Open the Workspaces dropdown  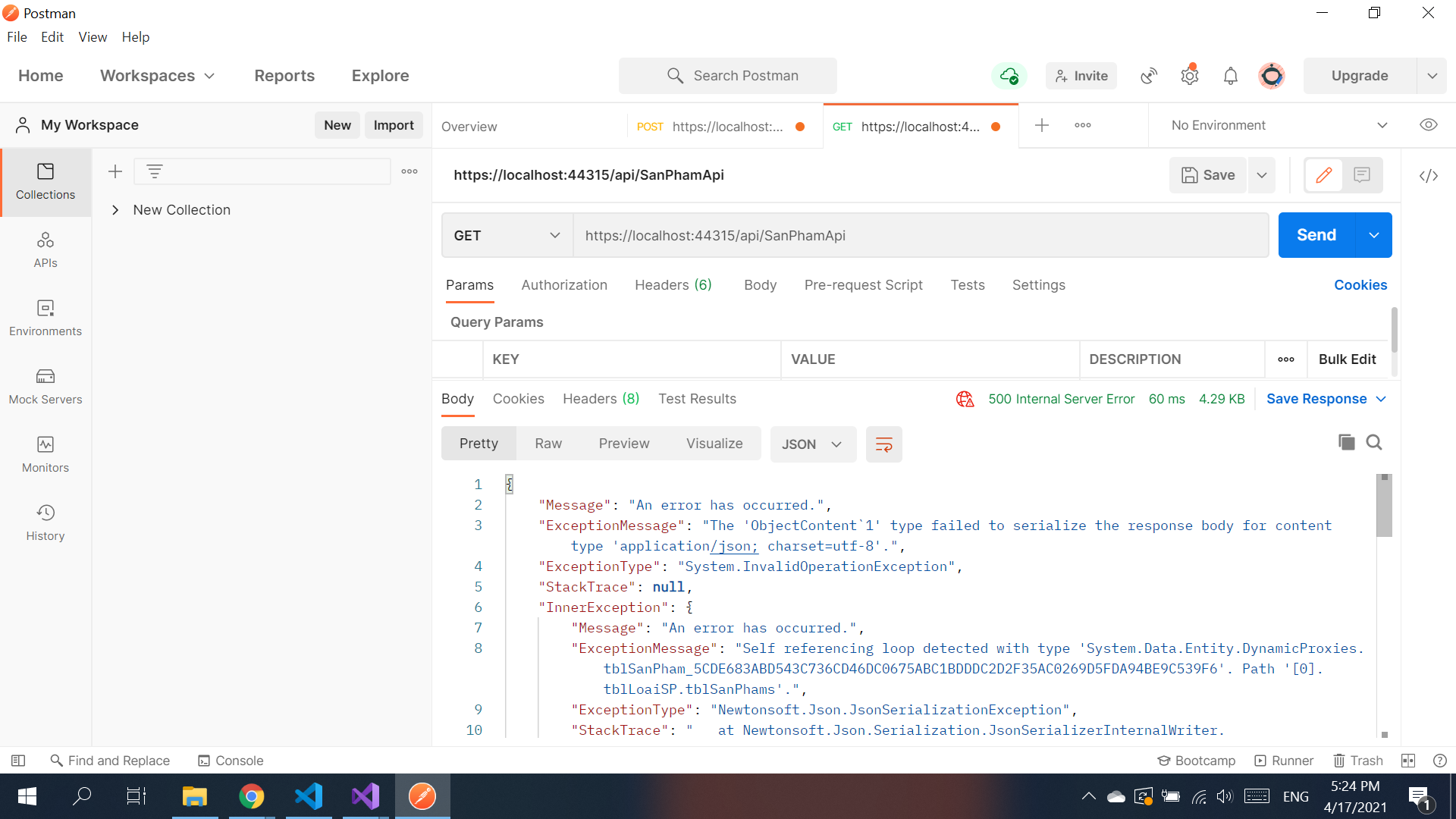pyautogui.click(x=158, y=76)
